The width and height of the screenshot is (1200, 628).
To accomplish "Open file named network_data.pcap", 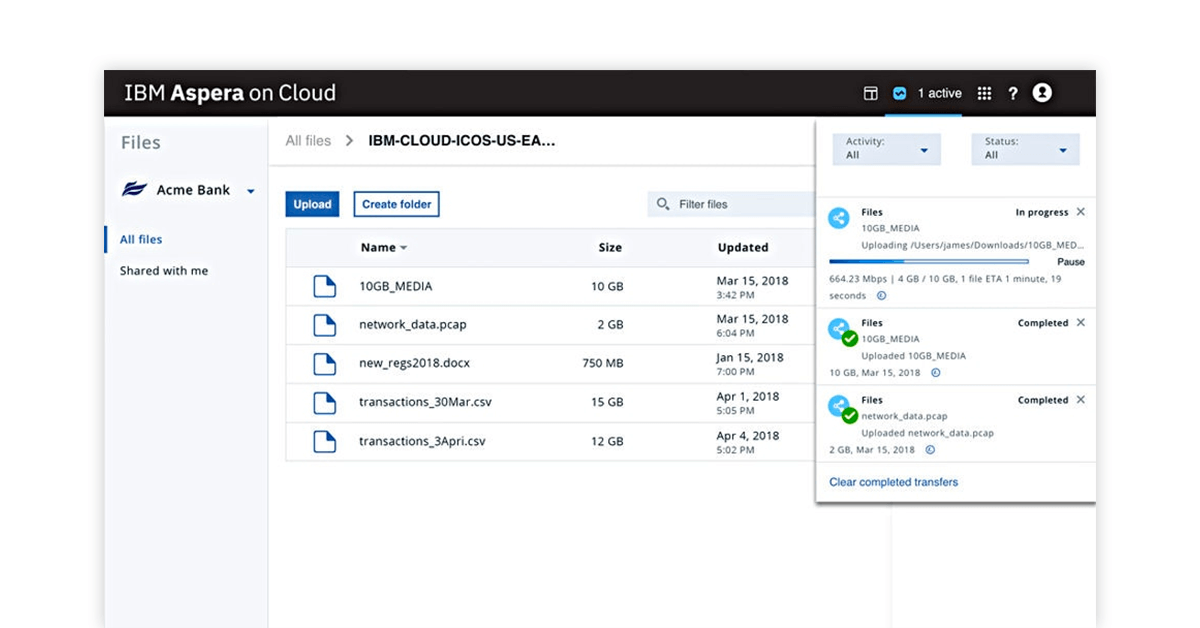I will (x=413, y=325).
